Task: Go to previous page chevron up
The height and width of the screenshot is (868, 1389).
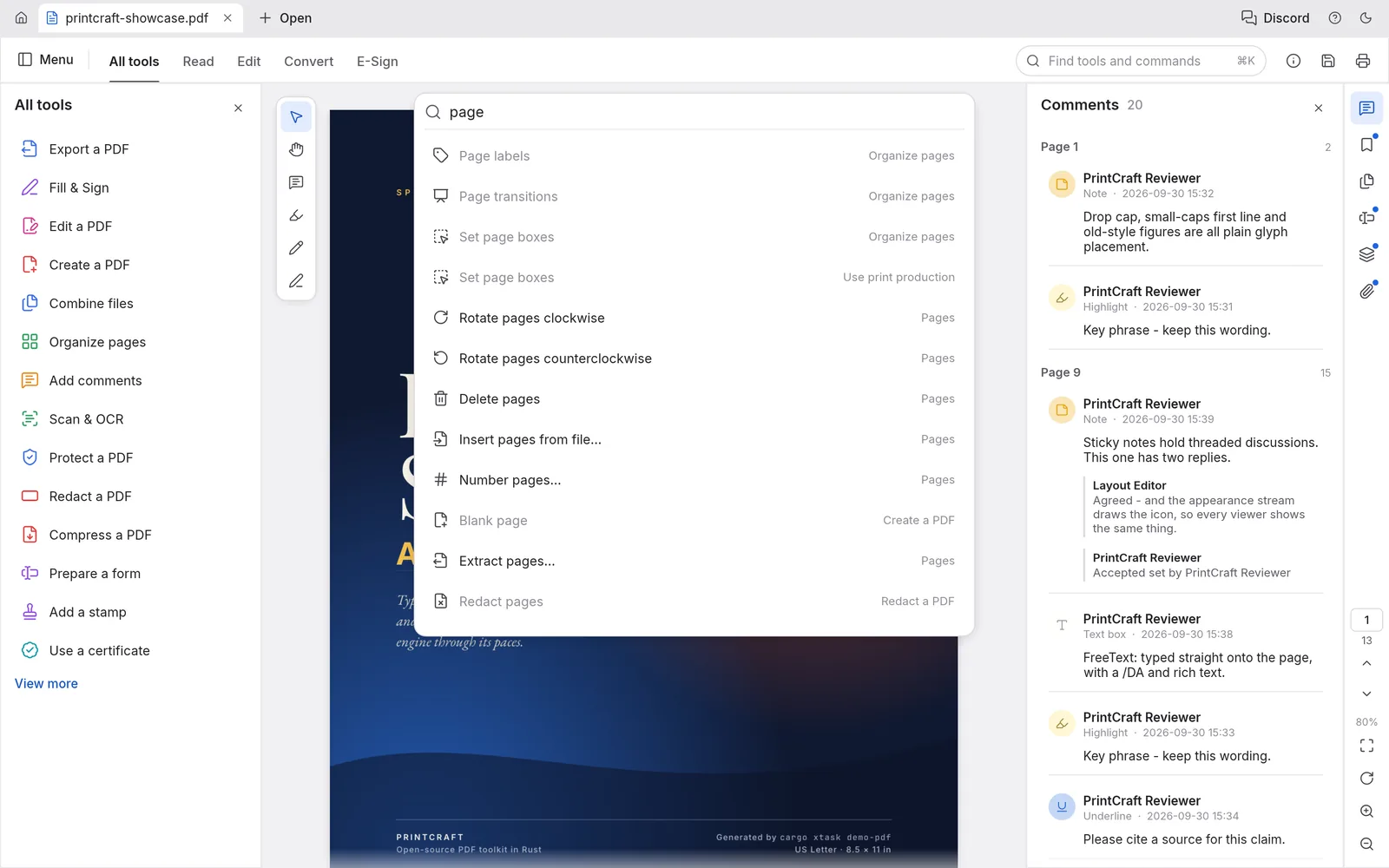Action: tap(1366, 664)
